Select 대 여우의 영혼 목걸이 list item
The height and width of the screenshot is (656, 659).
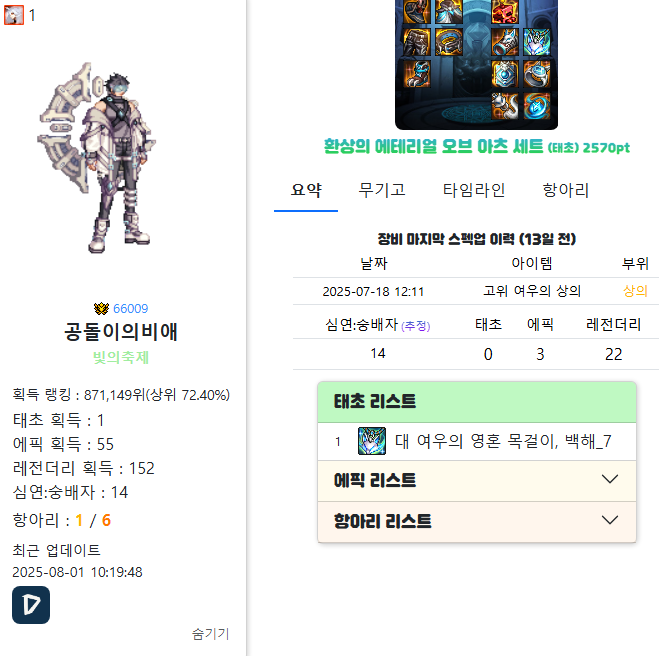click(x=477, y=442)
